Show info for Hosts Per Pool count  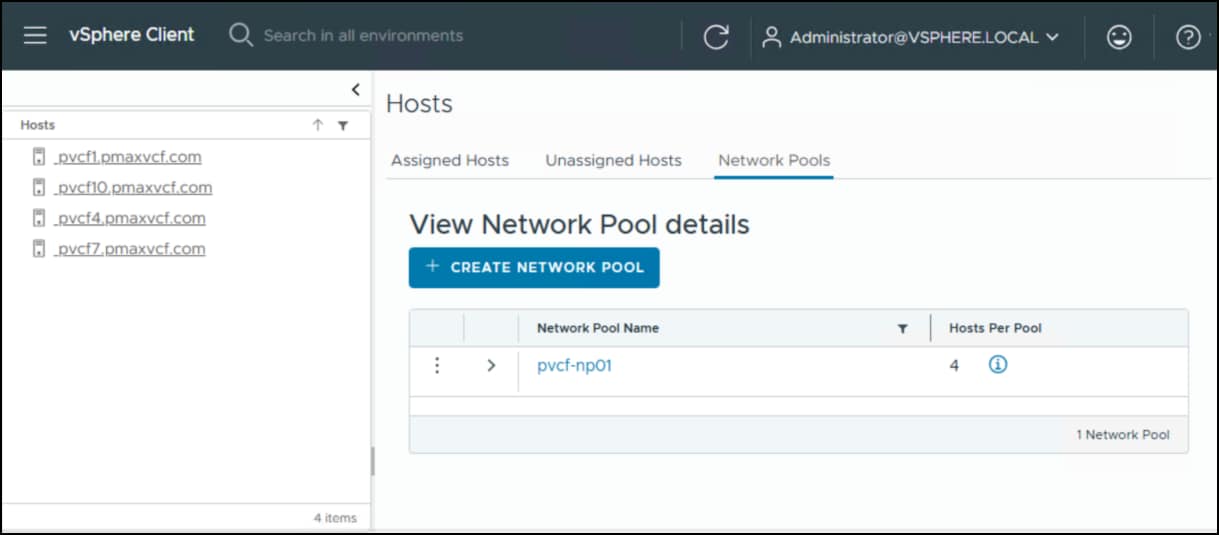(x=998, y=365)
